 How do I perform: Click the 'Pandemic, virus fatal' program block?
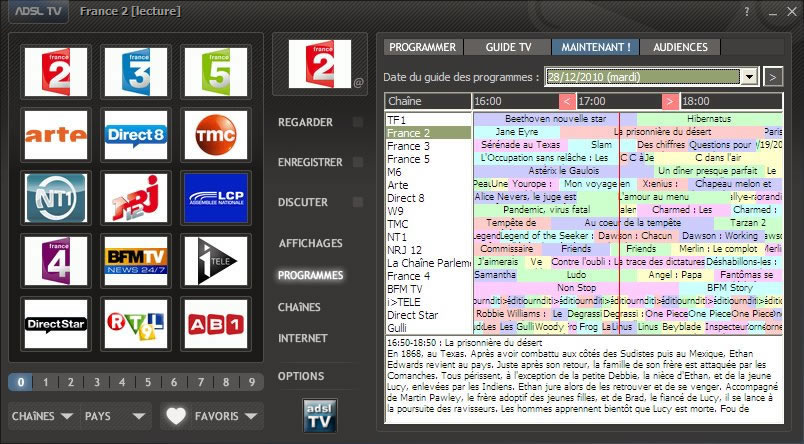547,210
